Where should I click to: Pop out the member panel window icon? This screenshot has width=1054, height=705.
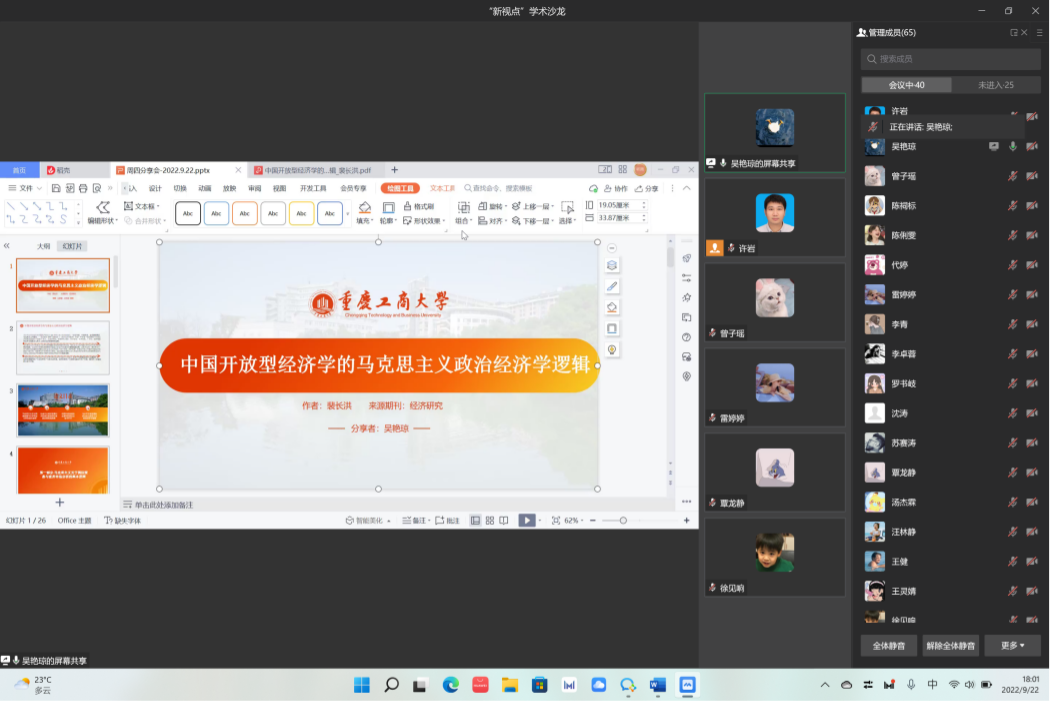pos(1013,33)
